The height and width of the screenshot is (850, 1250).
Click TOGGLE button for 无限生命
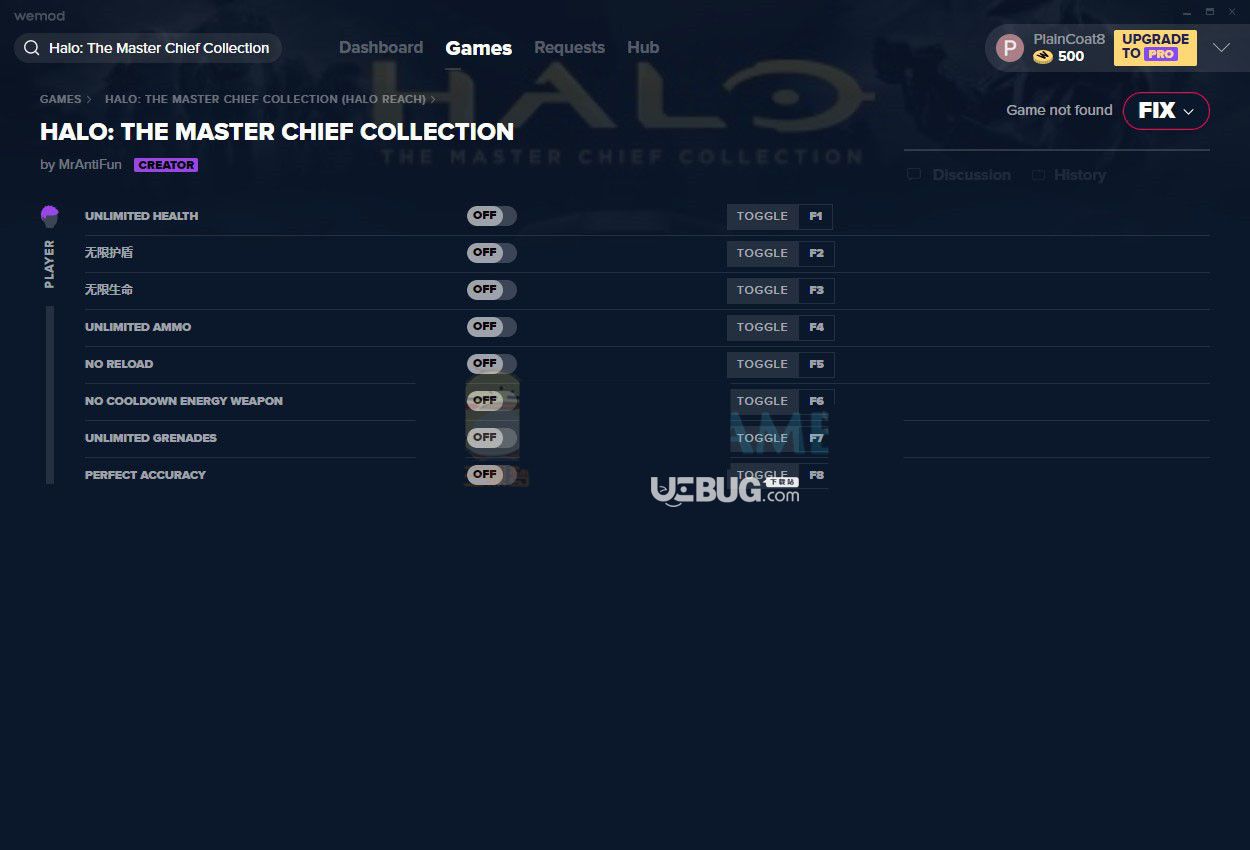[763, 290]
